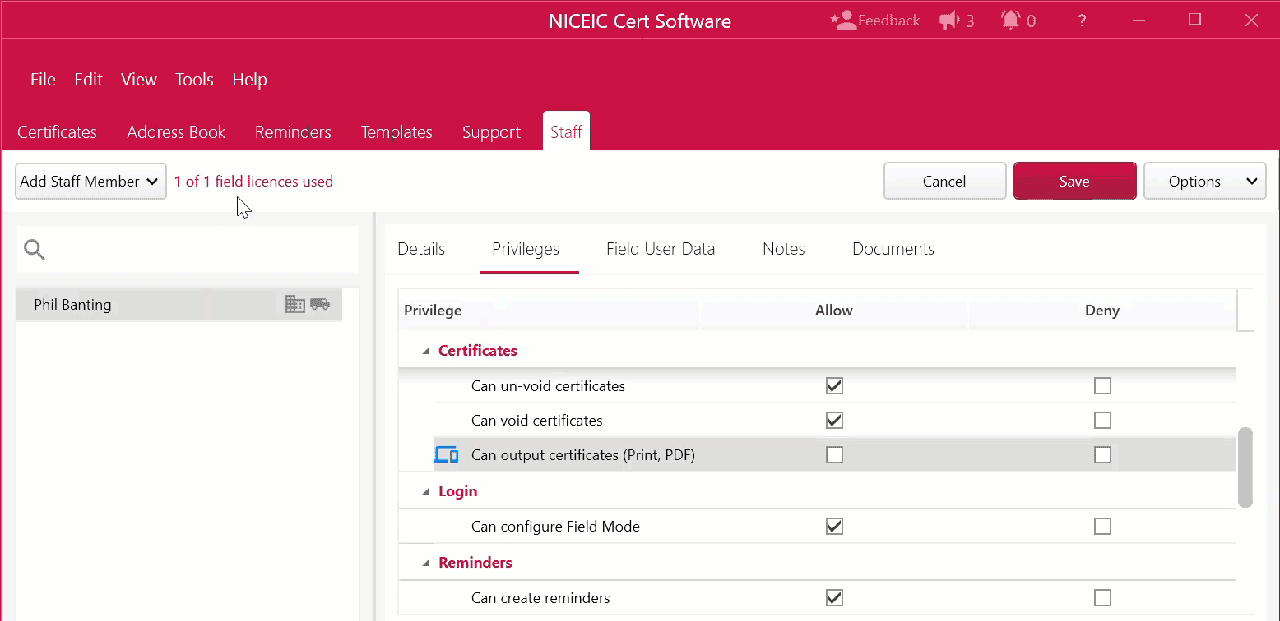Tick Allow for Can output certificates
This screenshot has height=621, width=1280.
834,455
